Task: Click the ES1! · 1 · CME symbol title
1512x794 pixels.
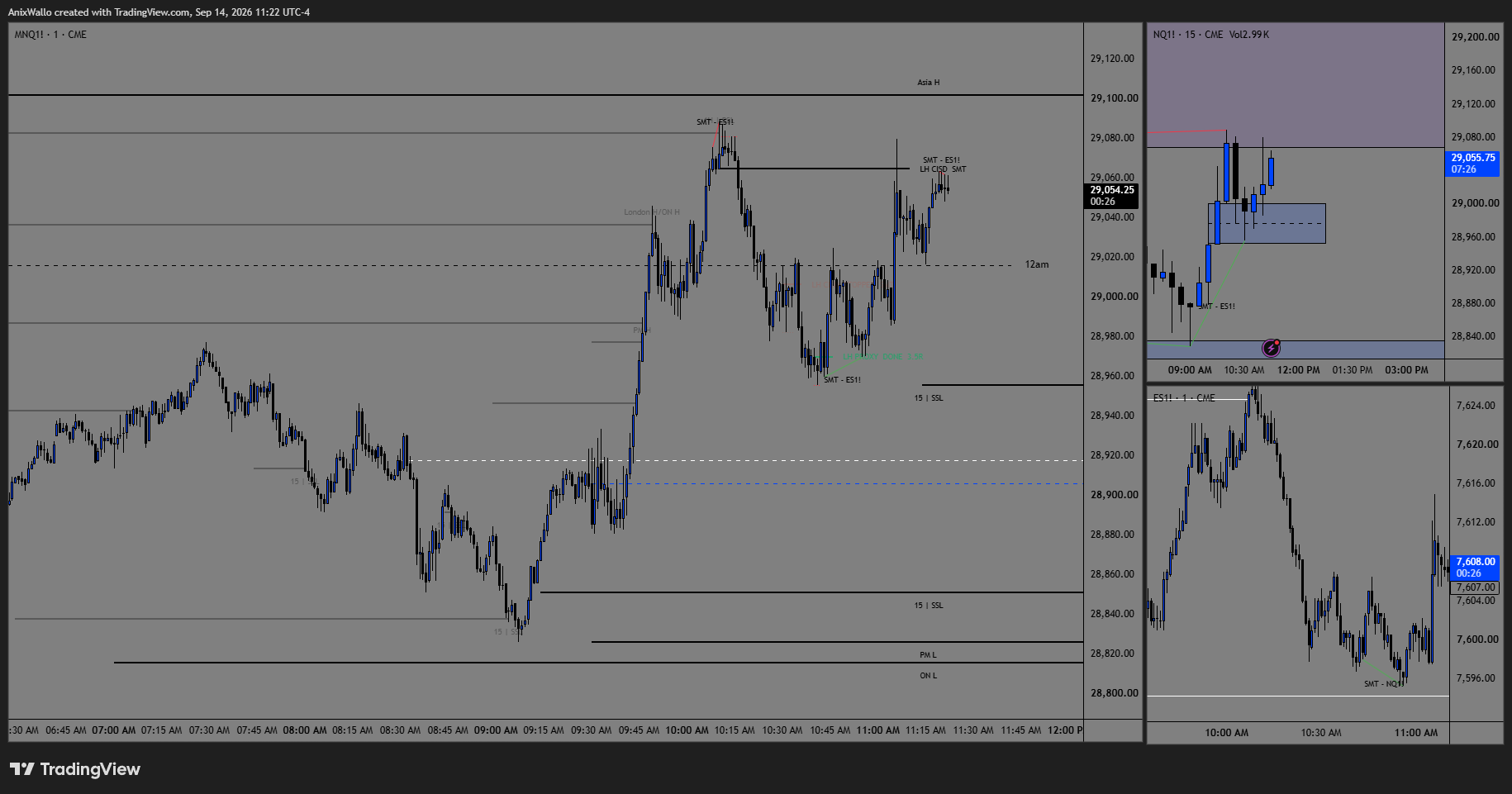Action: point(1184,398)
